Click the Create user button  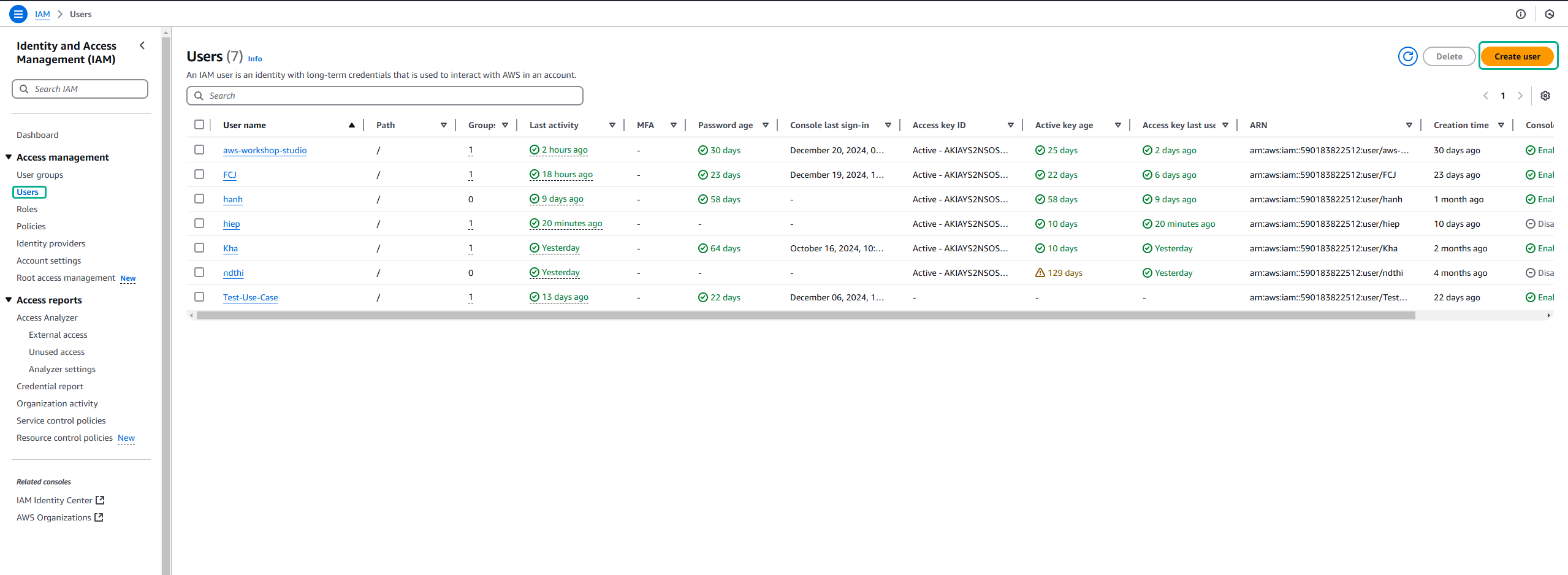(1517, 56)
